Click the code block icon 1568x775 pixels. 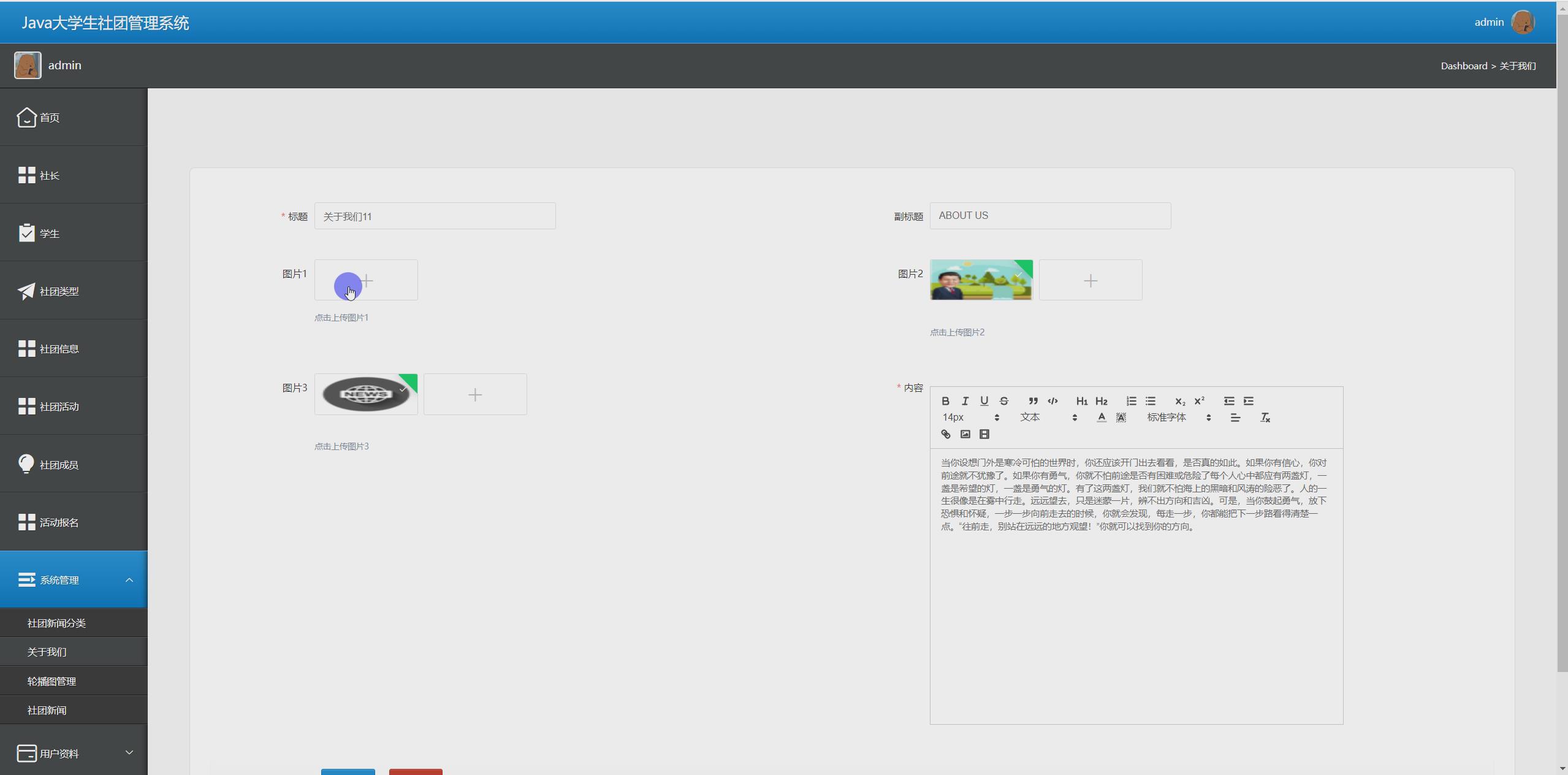tap(1052, 401)
